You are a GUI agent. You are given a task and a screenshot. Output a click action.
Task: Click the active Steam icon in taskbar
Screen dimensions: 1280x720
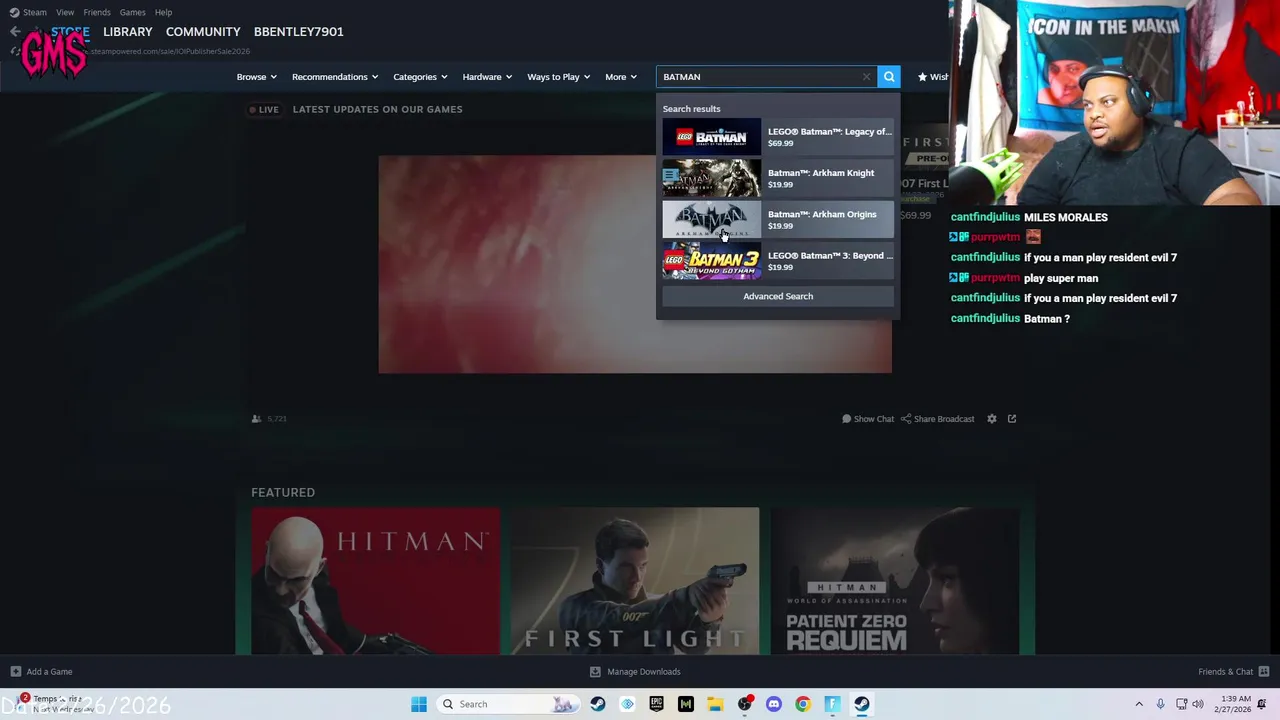coord(861,704)
